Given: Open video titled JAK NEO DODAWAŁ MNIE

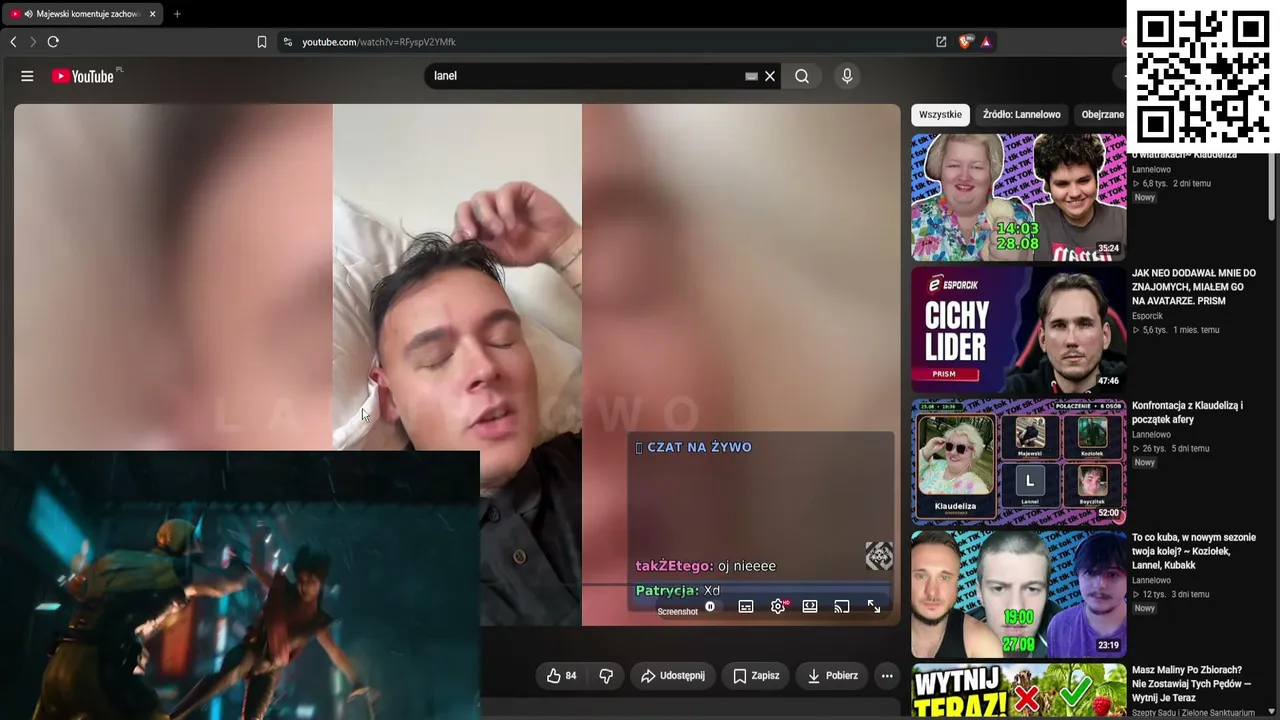Looking at the screenshot, I should [x=1194, y=287].
